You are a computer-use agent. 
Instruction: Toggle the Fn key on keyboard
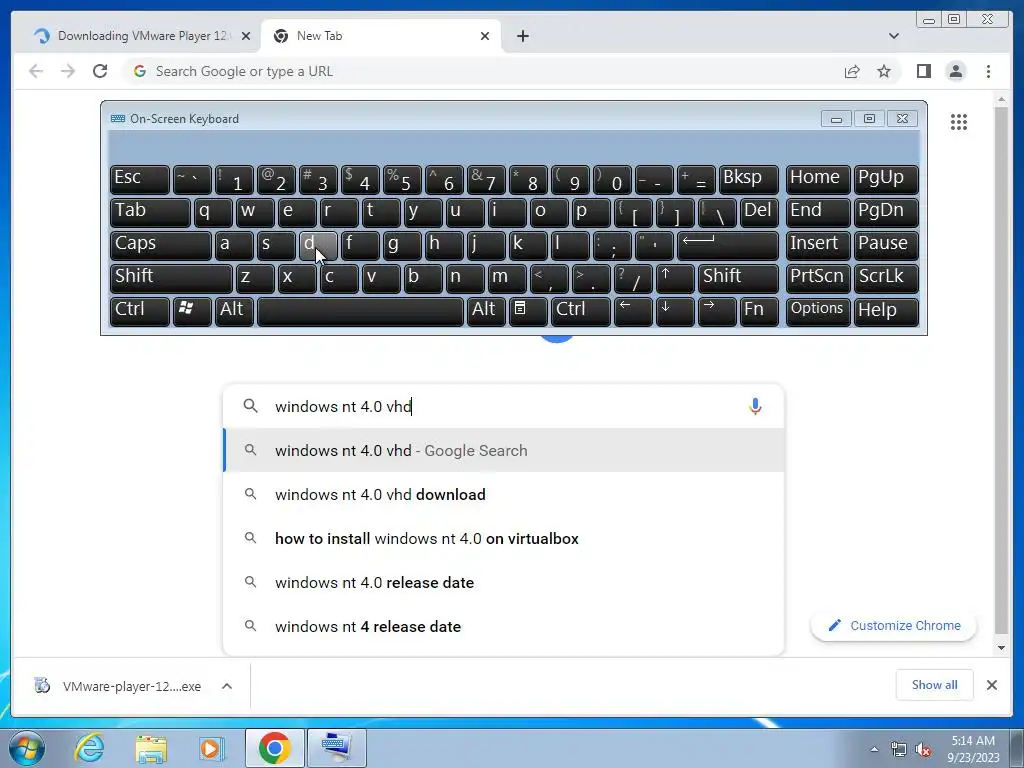pos(759,311)
